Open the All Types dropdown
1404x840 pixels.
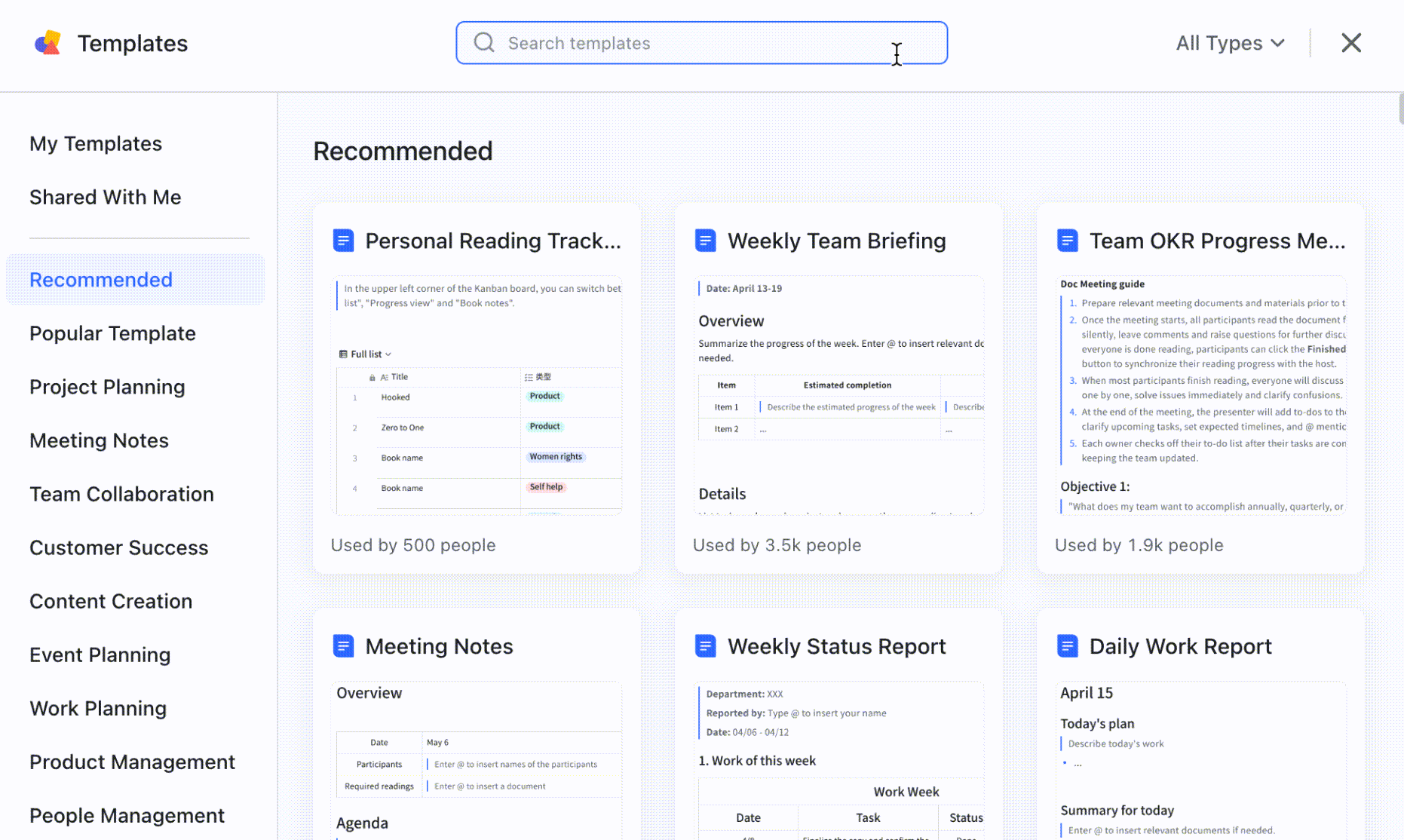(1229, 43)
